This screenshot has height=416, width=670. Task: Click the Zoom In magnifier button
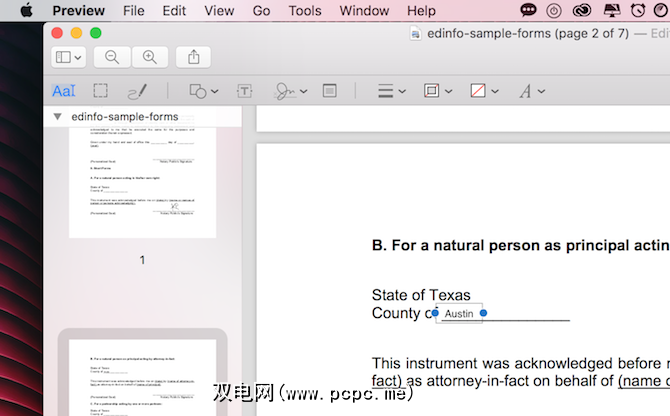pyautogui.click(x=150, y=57)
